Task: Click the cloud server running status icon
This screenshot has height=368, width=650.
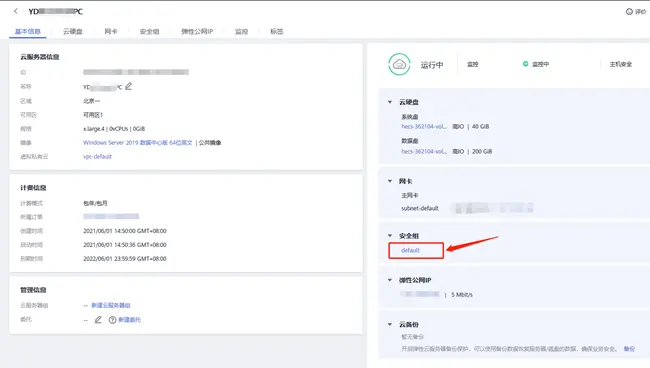Action: click(x=399, y=64)
